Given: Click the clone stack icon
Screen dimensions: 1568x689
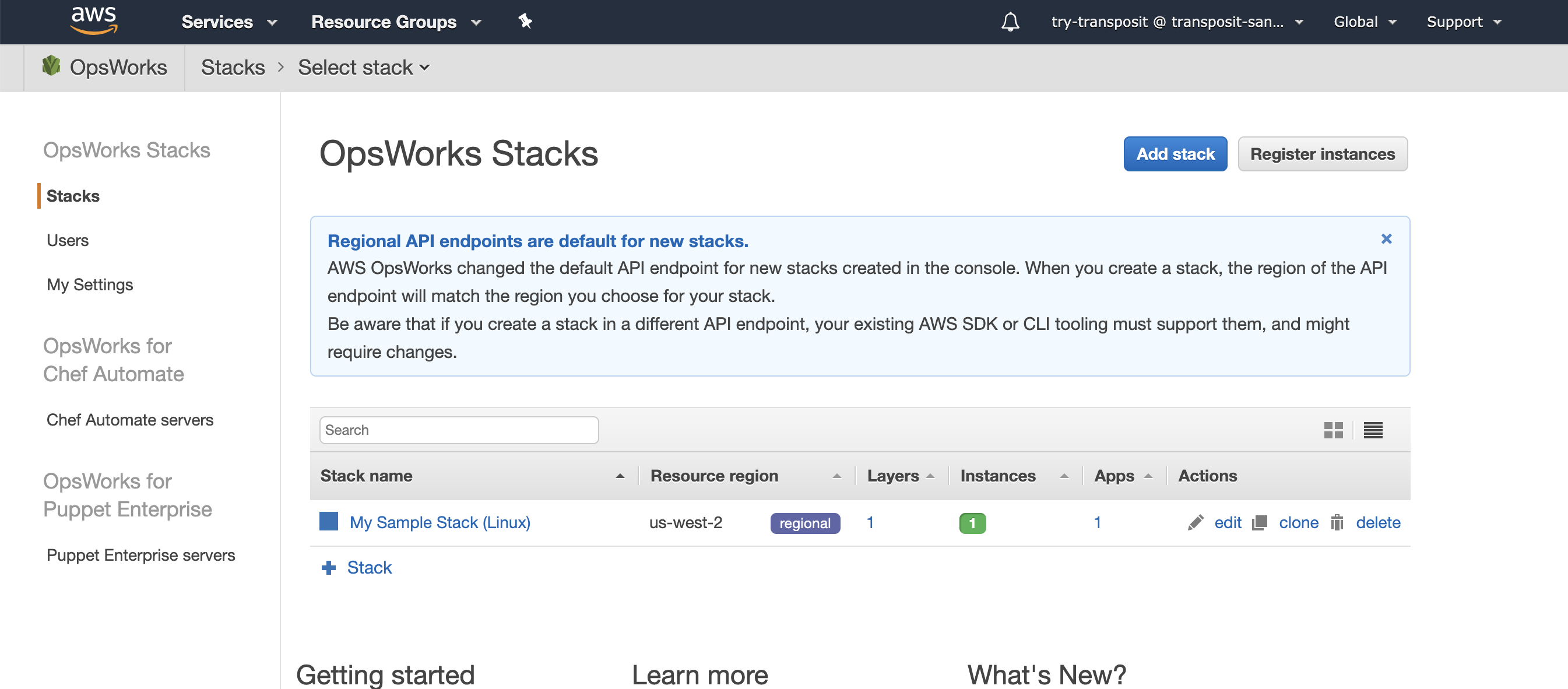Looking at the screenshot, I should (x=1260, y=522).
